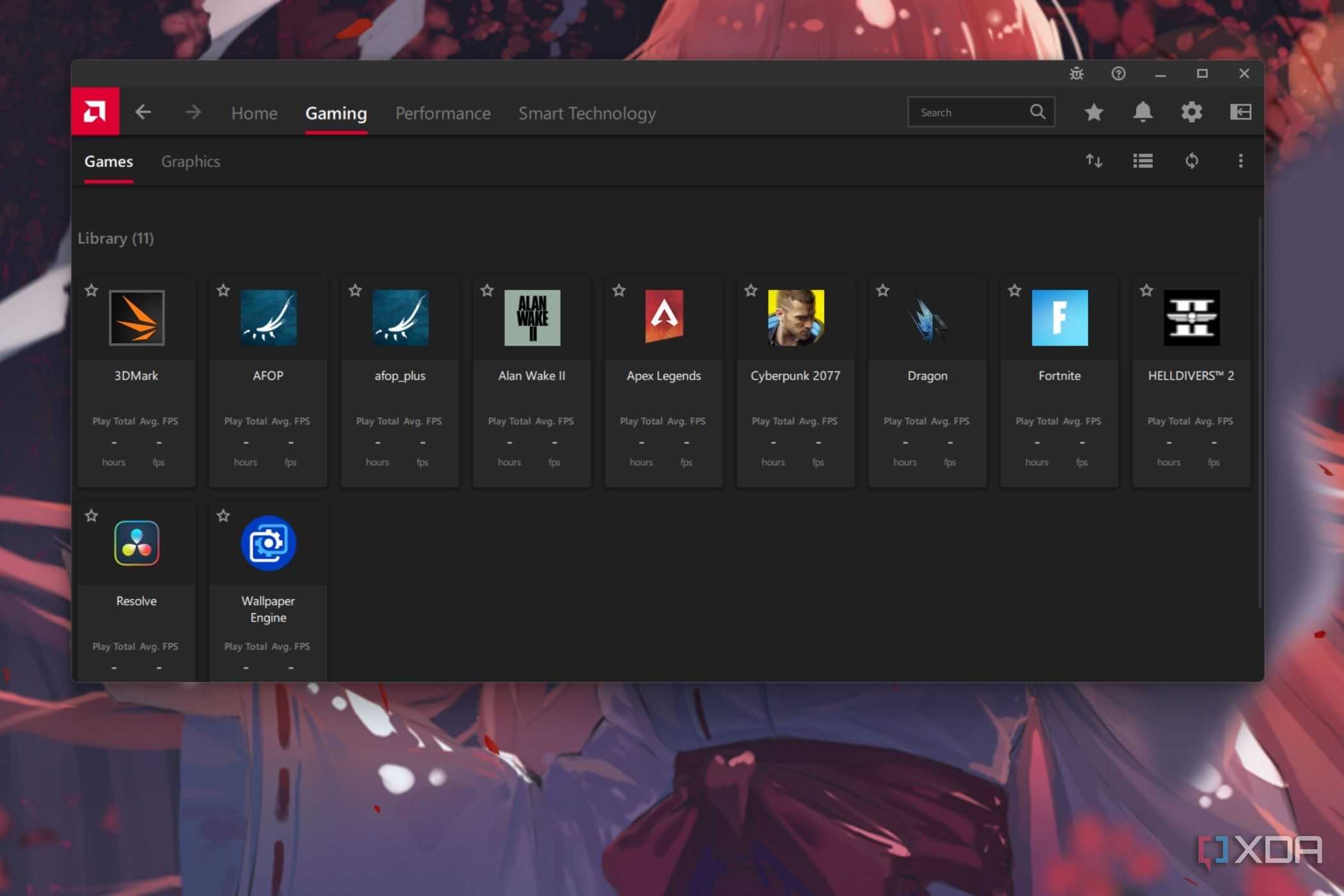Toggle favorite star on Alan Wake II
This screenshot has height=896, width=1344.
487,291
